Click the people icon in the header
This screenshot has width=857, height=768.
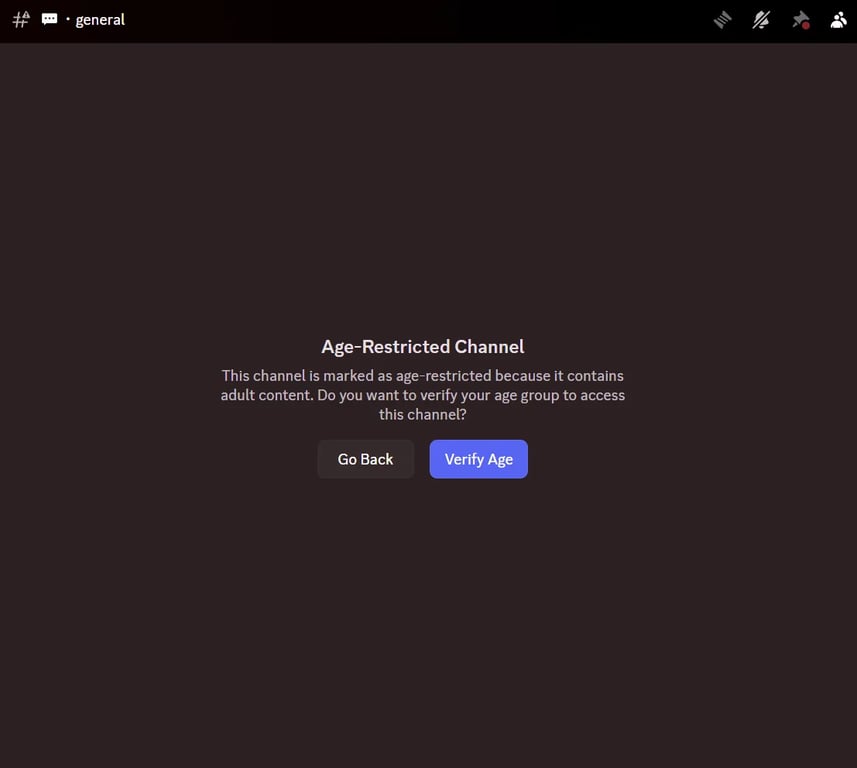click(838, 19)
